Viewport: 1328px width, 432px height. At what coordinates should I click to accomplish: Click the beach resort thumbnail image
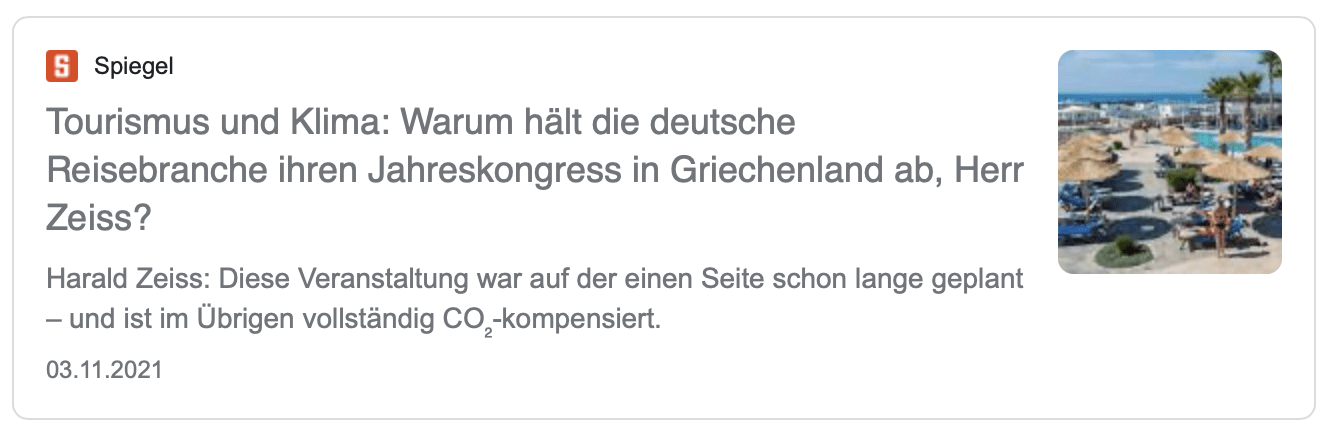[1169, 162]
